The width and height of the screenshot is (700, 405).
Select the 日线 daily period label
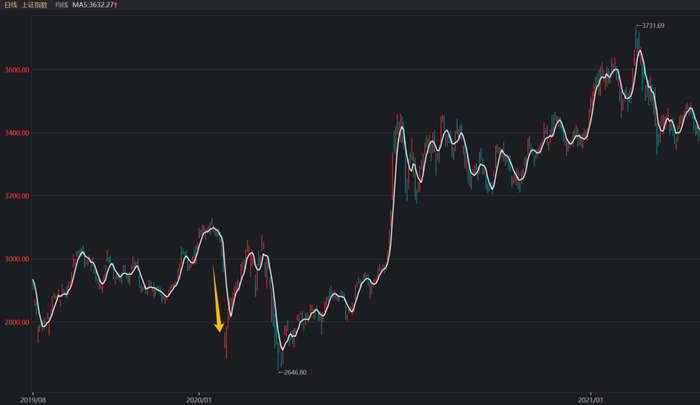point(11,5)
